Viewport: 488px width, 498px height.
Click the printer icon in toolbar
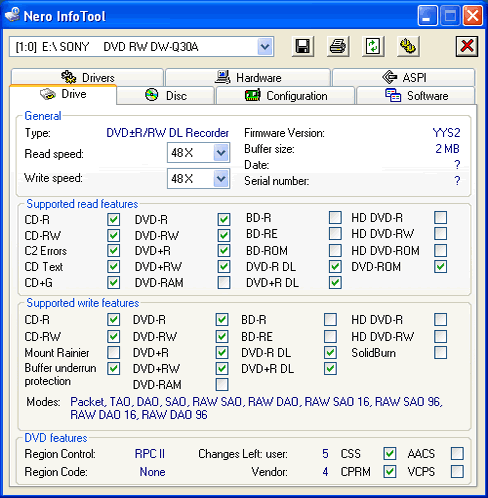[x=338, y=46]
